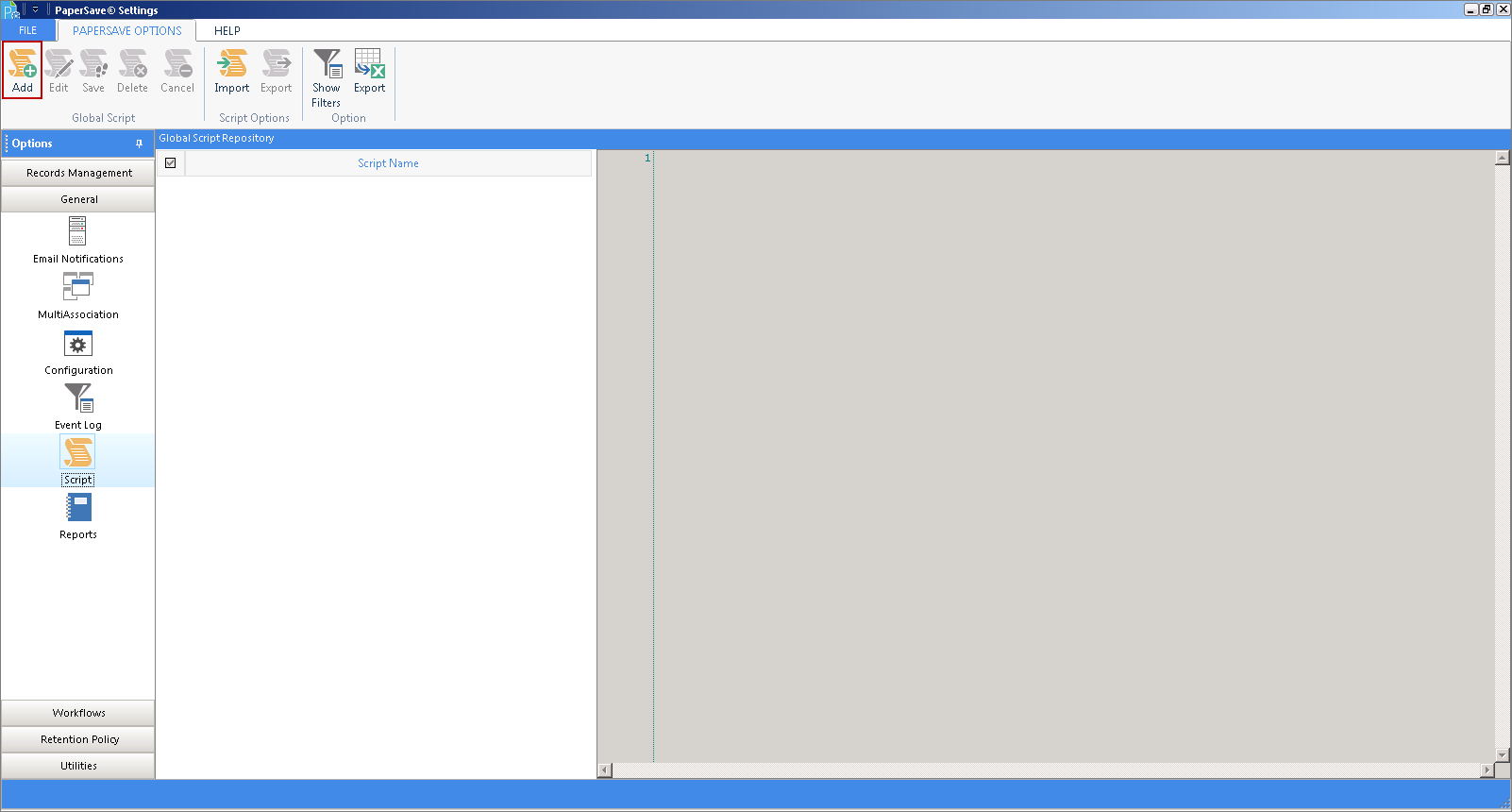Collapse the General section header
Screen dimensions: 1512x812
coord(78,199)
